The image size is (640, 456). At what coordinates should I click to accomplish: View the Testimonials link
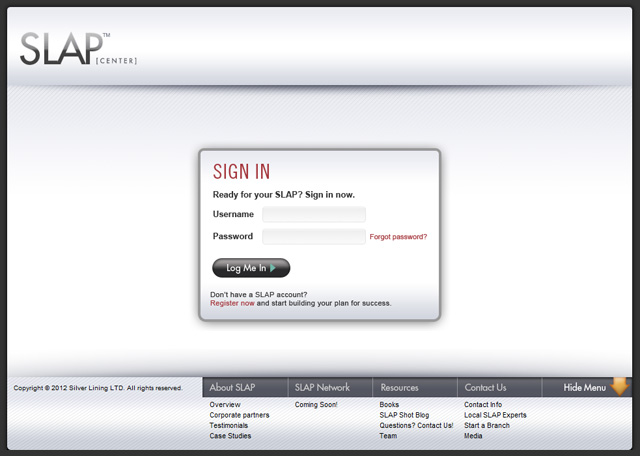click(231, 426)
